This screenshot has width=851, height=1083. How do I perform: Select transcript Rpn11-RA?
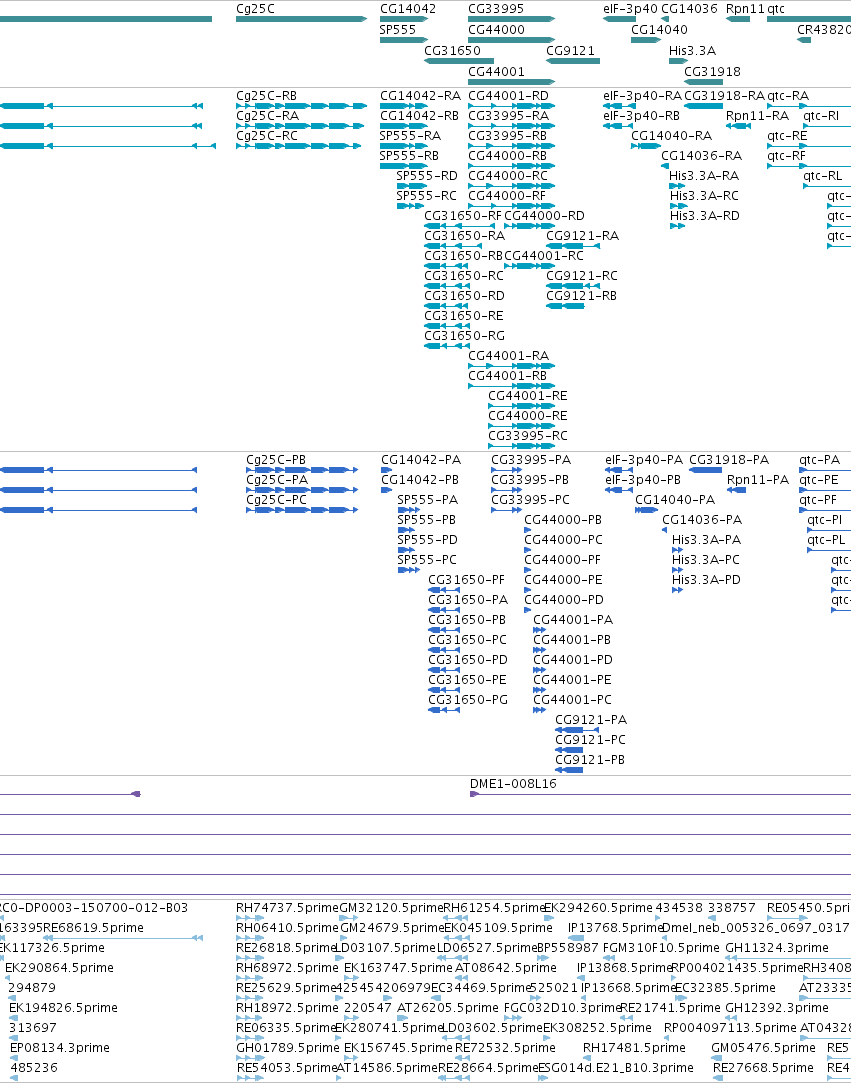click(757, 115)
